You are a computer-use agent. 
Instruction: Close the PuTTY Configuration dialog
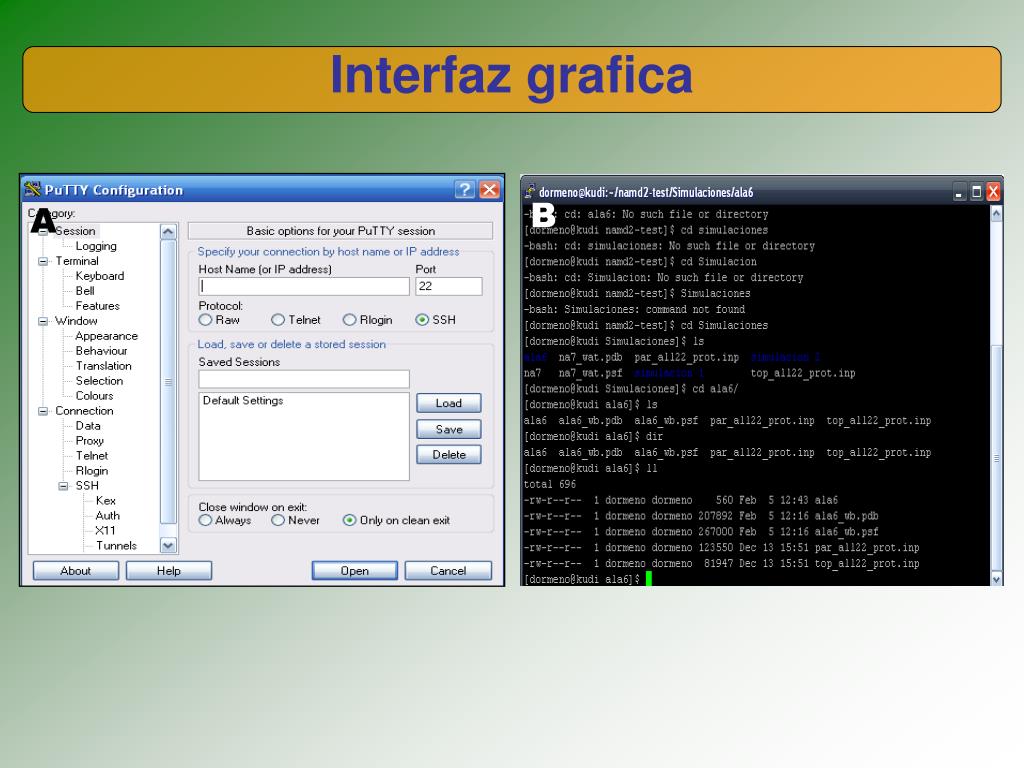coord(489,189)
